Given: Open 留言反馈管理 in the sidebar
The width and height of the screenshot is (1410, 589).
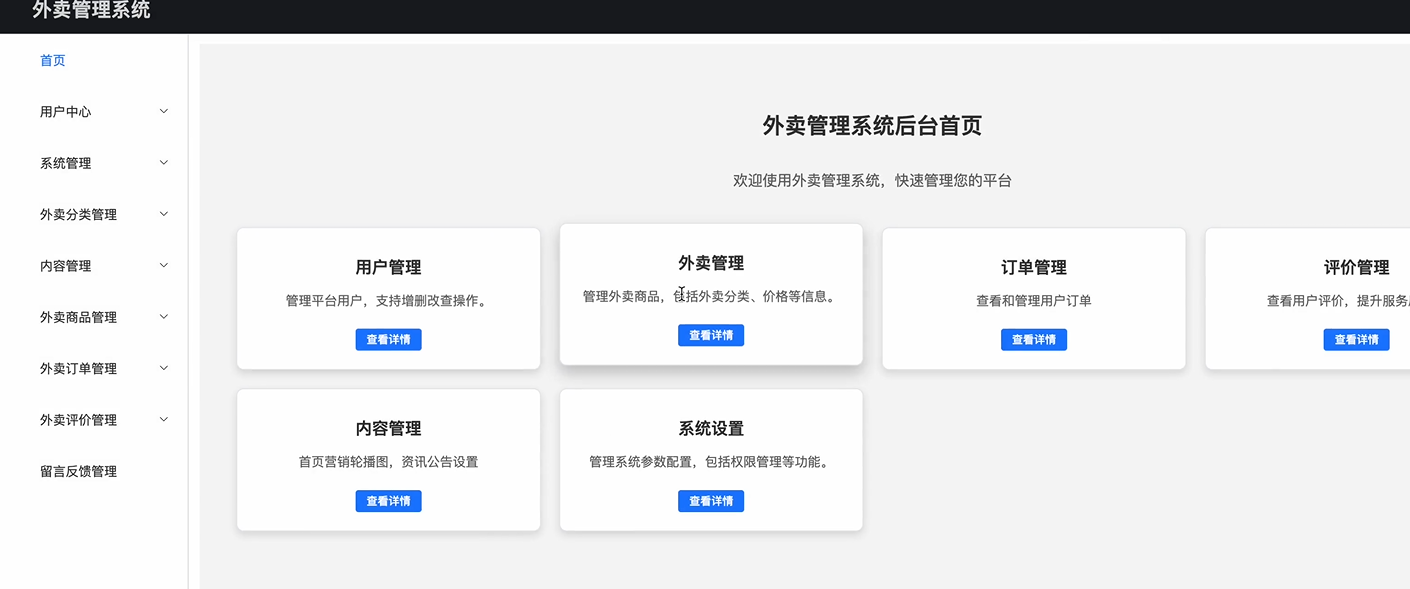Looking at the screenshot, I should coord(79,471).
